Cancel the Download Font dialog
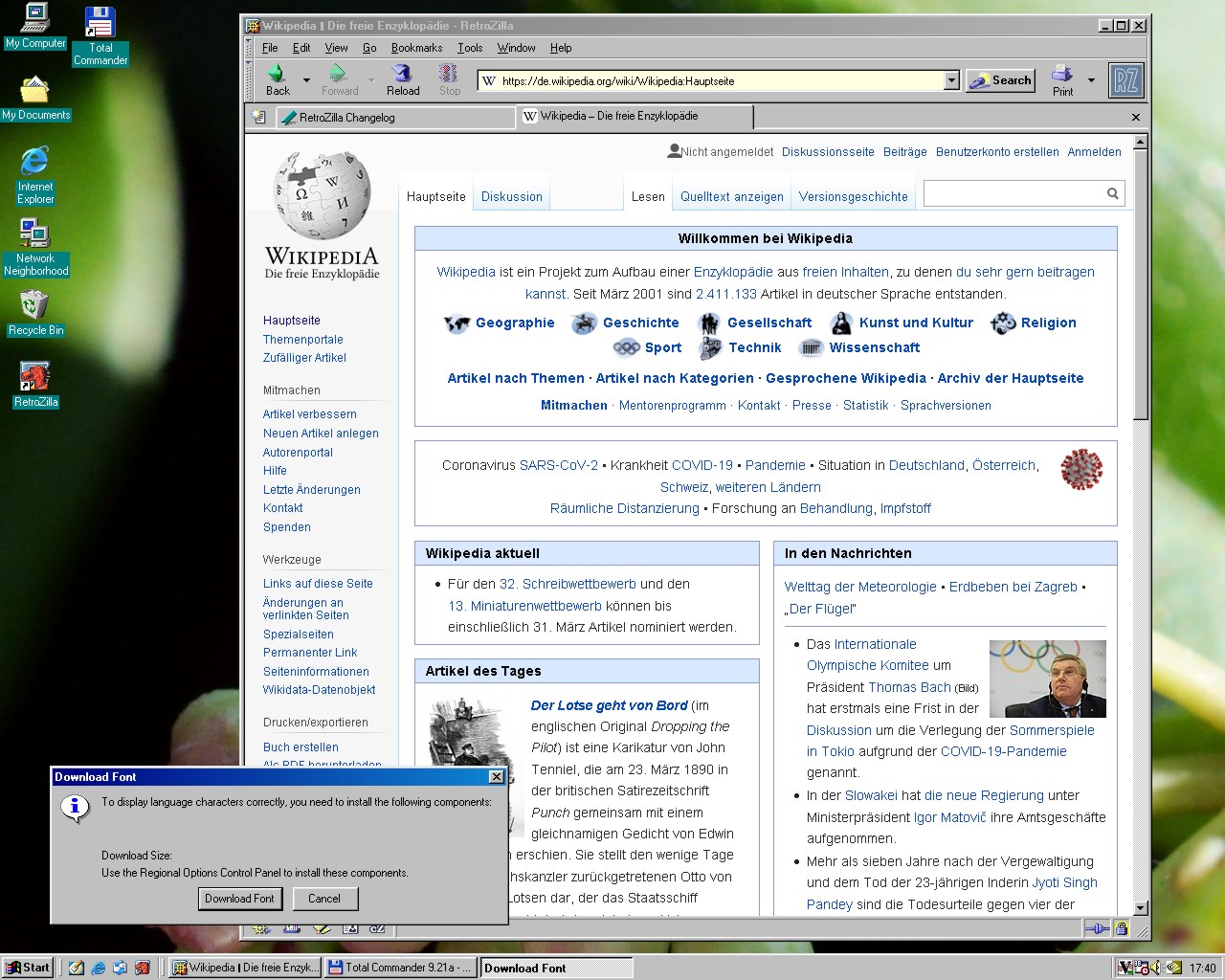Viewport: 1225px width, 980px height. tap(323, 899)
